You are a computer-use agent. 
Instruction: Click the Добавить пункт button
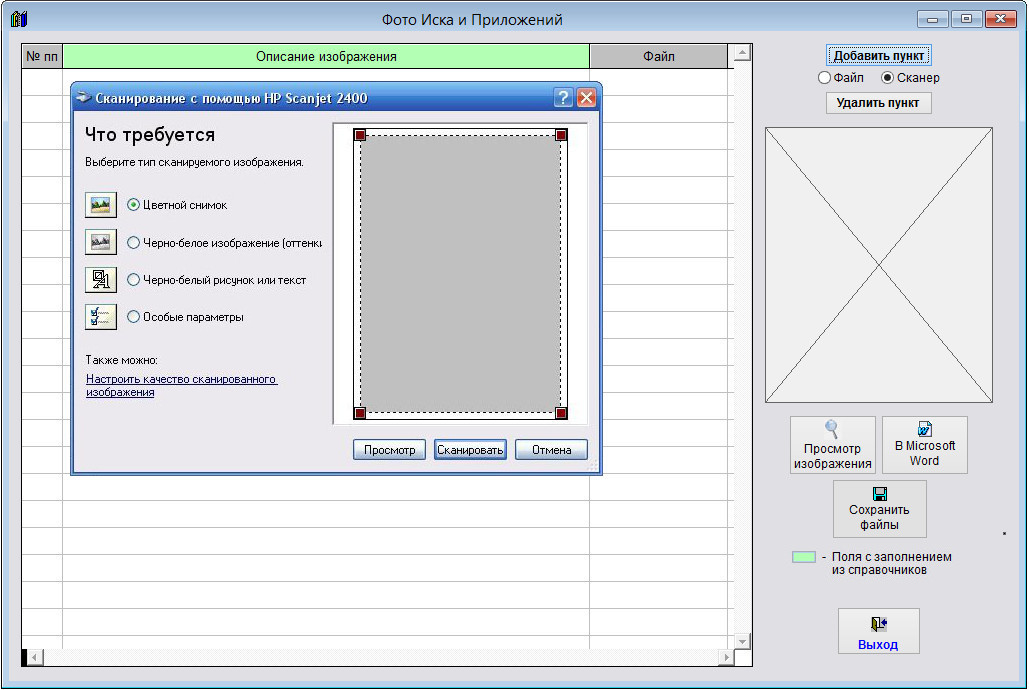click(x=878, y=56)
